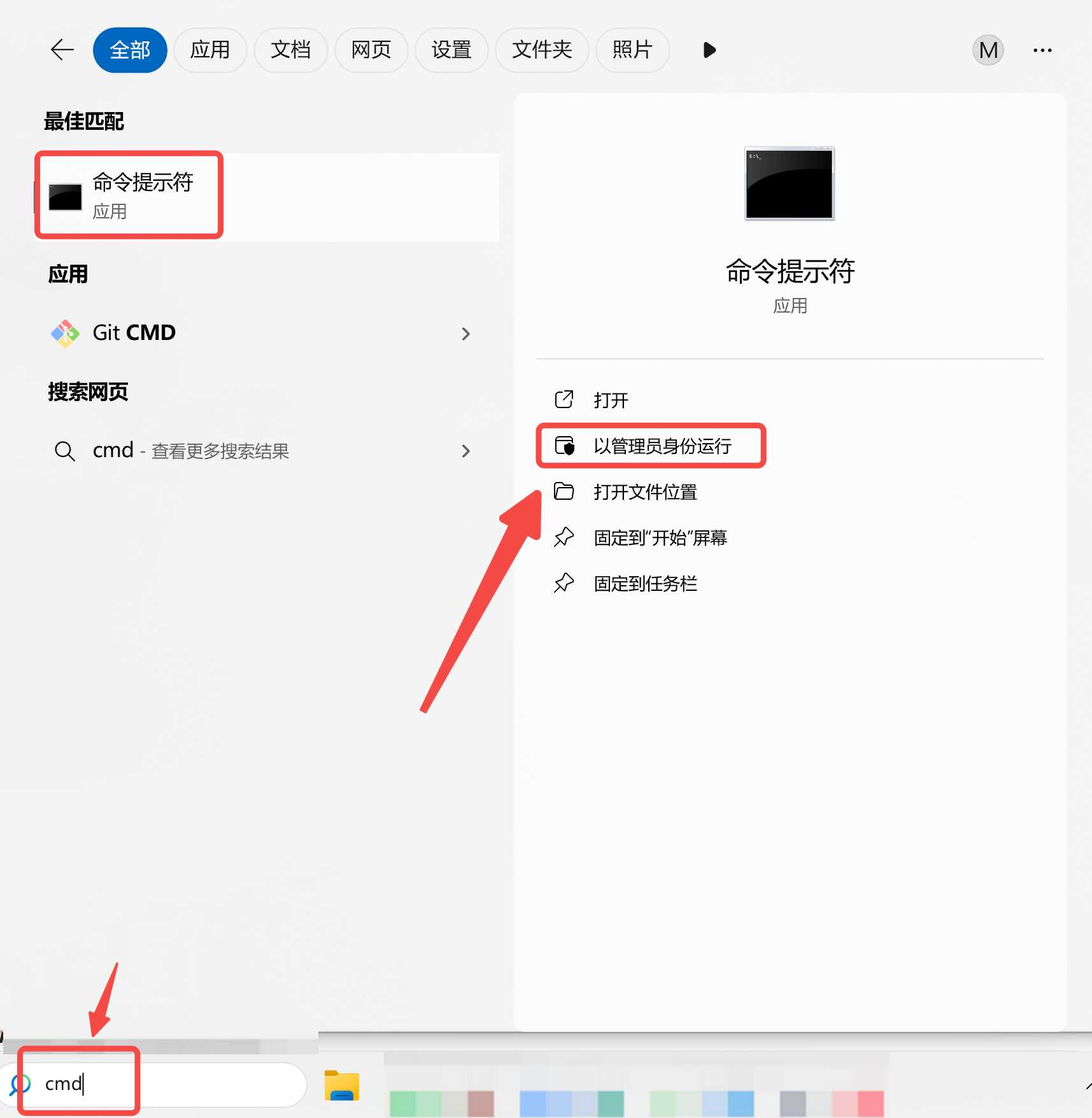Choose 固定到任务栏

coord(790,583)
